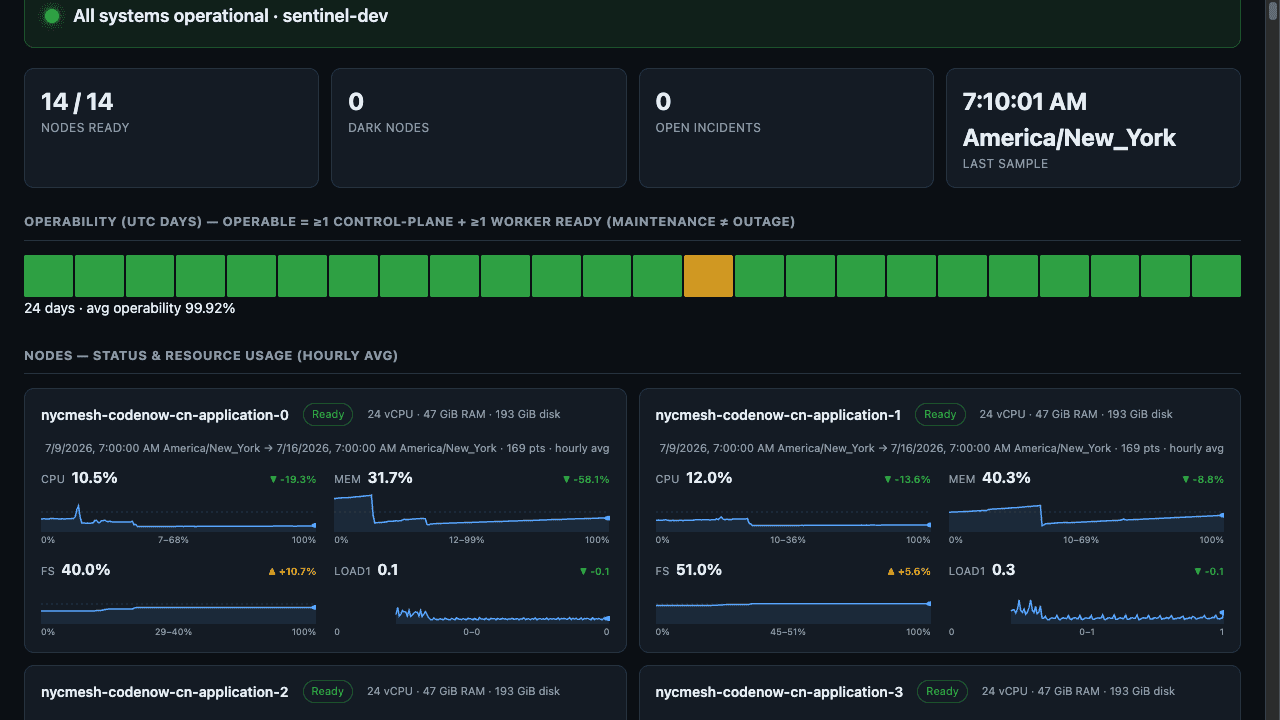
Task: Open node name nycmesh-codenow-cn-application-2
Action: [165, 692]
